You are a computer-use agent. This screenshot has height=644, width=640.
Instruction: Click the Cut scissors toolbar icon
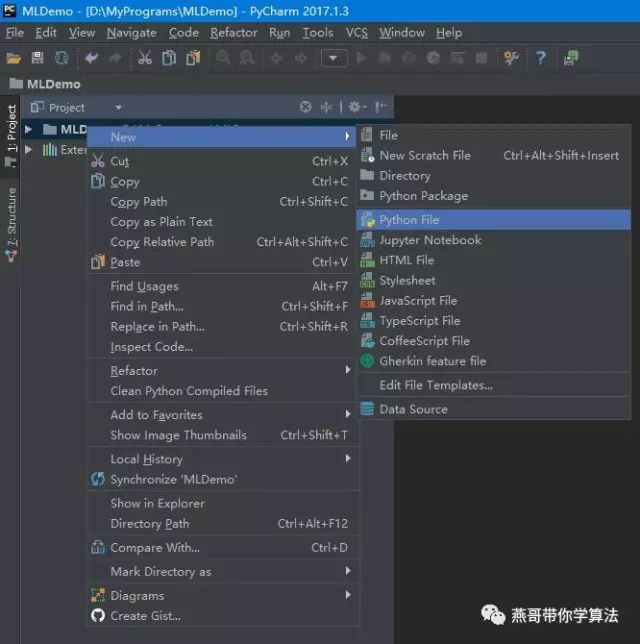(x=145, y=58)
